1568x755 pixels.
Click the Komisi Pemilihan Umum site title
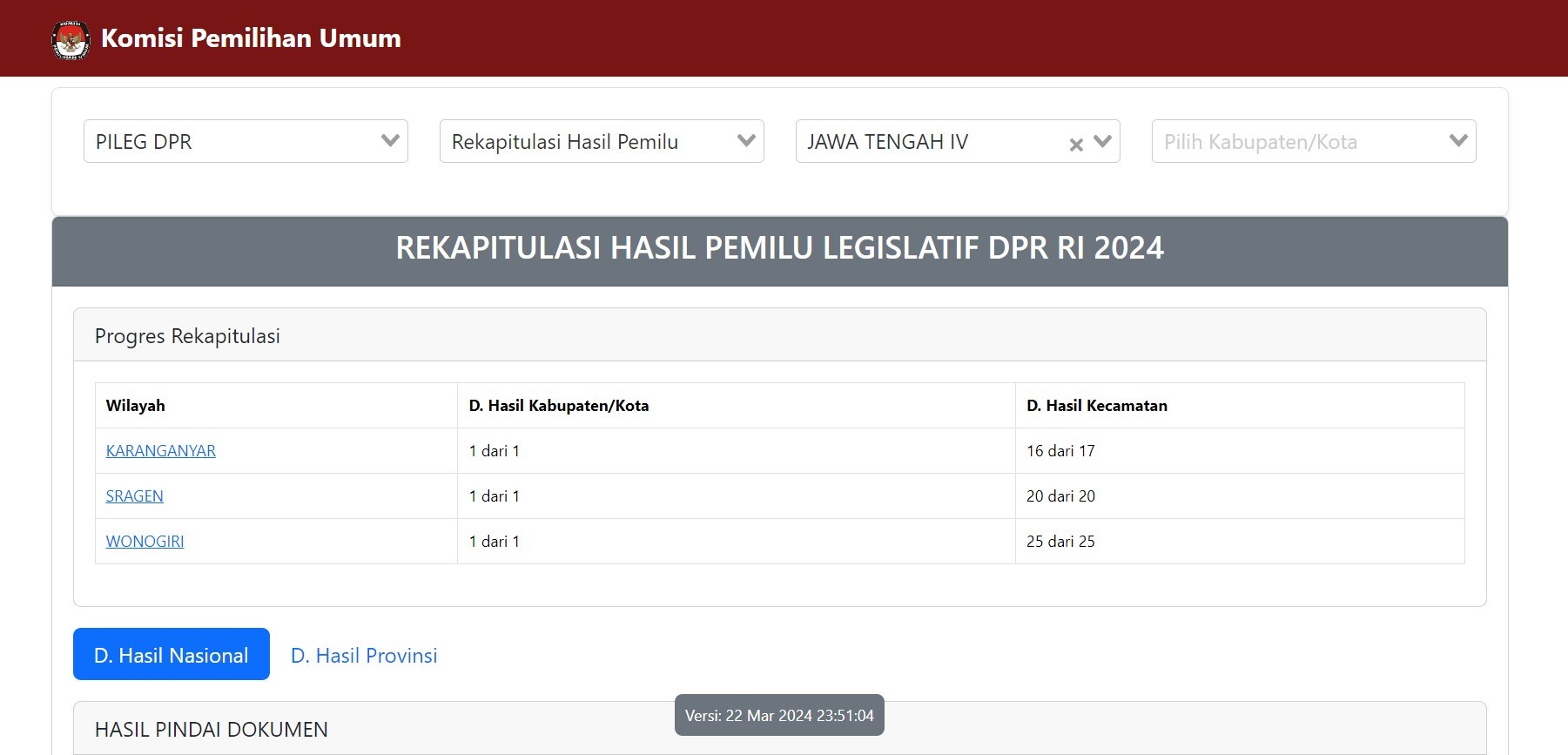[251, 38]
